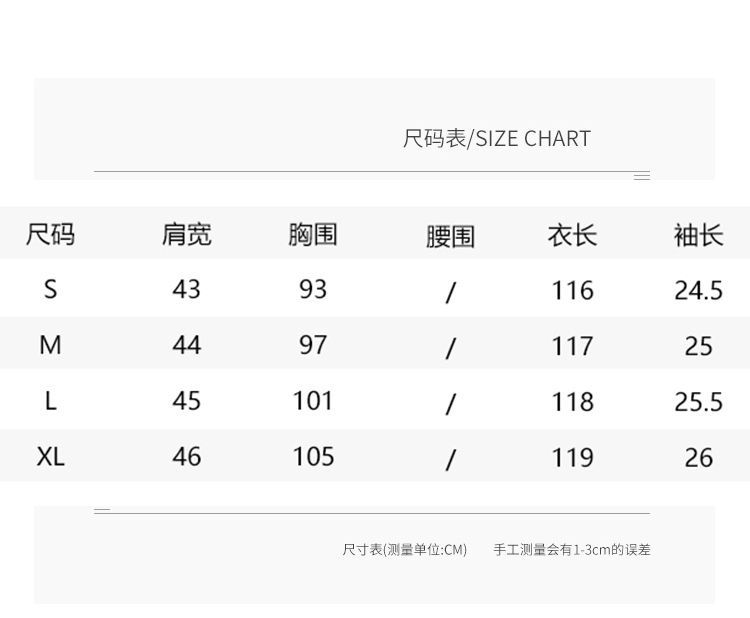Viewport: 750px width, 618px height.
Task: Click chest value 97 for size M
Action: [x=313, y=345]
